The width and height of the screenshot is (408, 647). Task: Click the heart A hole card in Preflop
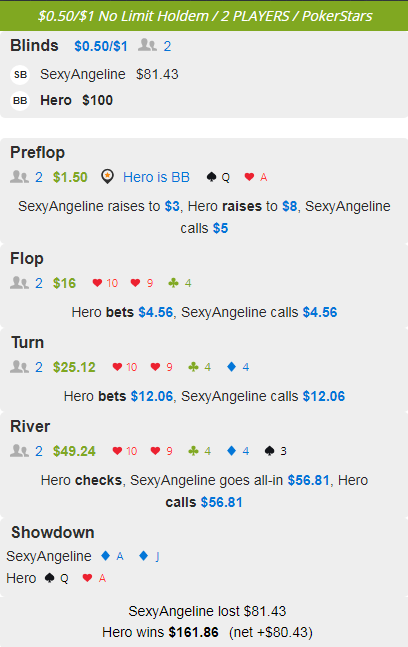click(255, 177)
